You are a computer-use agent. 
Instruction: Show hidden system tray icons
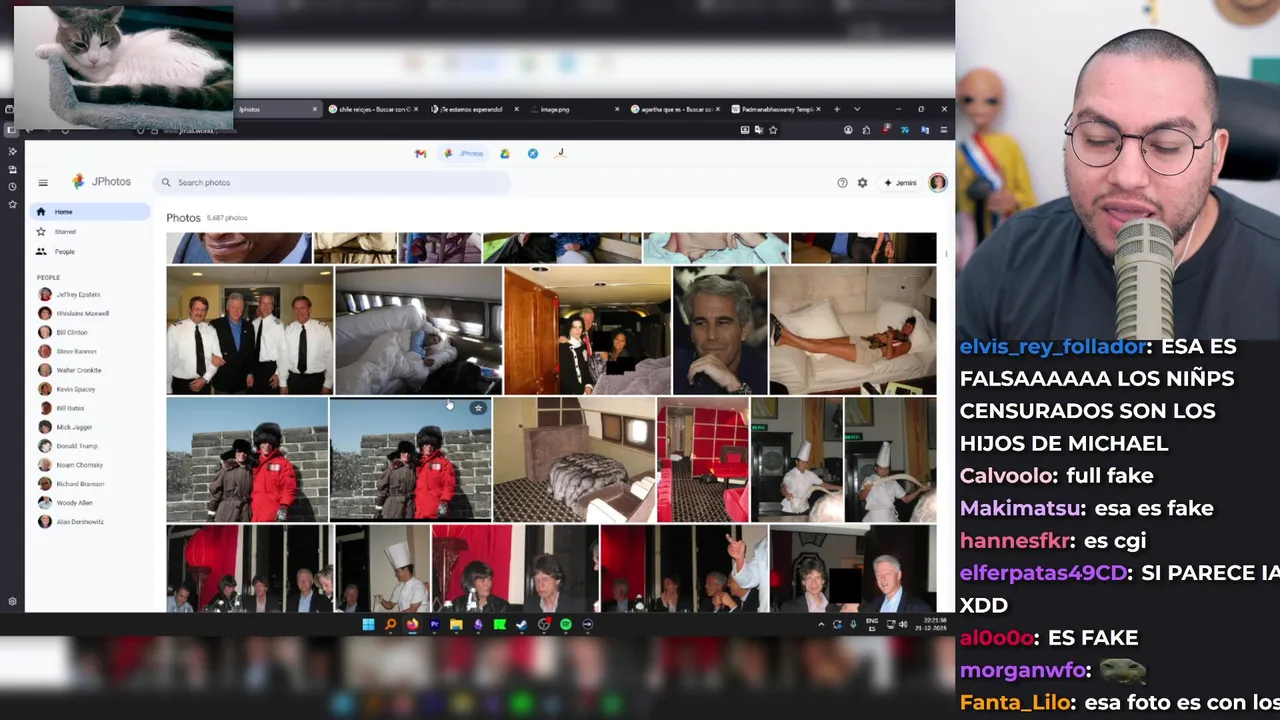tap(821, 625)
